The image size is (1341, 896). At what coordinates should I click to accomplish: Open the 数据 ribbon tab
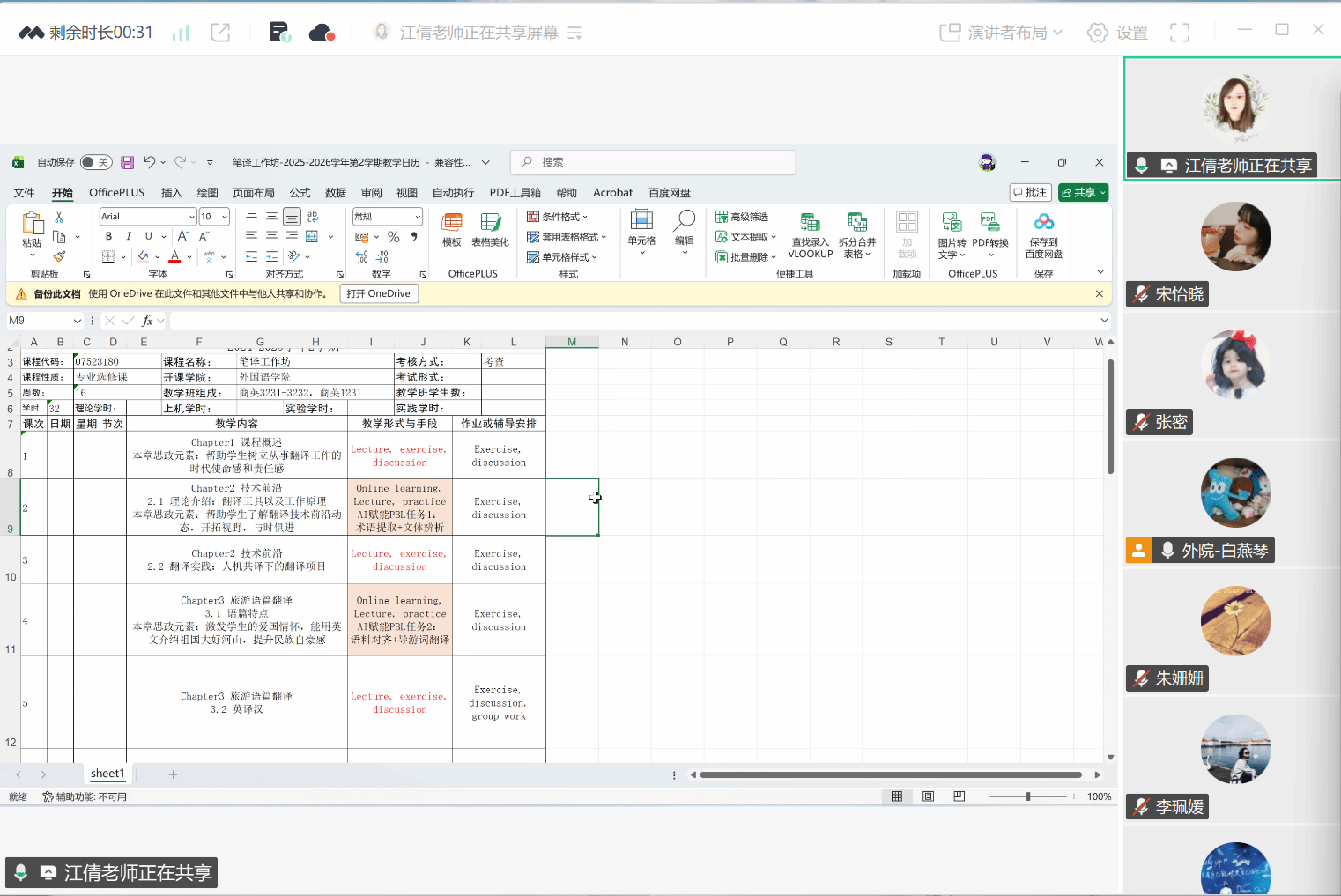336,193
